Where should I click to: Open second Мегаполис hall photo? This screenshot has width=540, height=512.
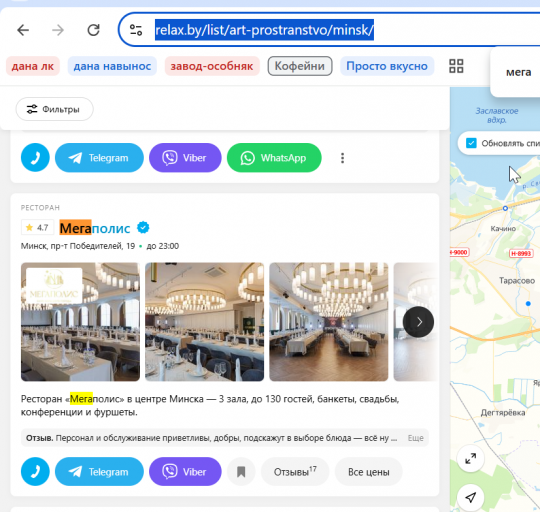205,322
